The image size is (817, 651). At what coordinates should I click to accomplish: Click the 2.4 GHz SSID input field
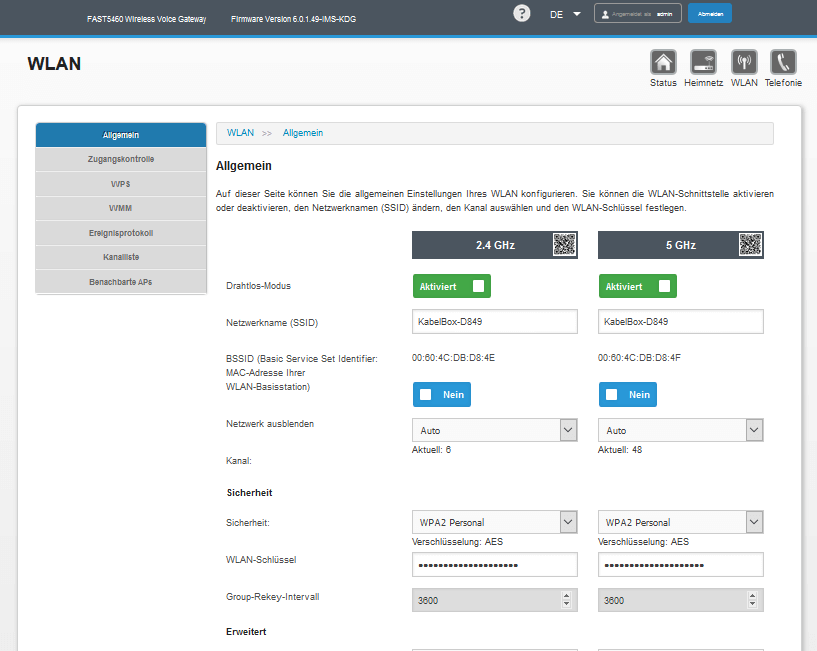point(494,322)
